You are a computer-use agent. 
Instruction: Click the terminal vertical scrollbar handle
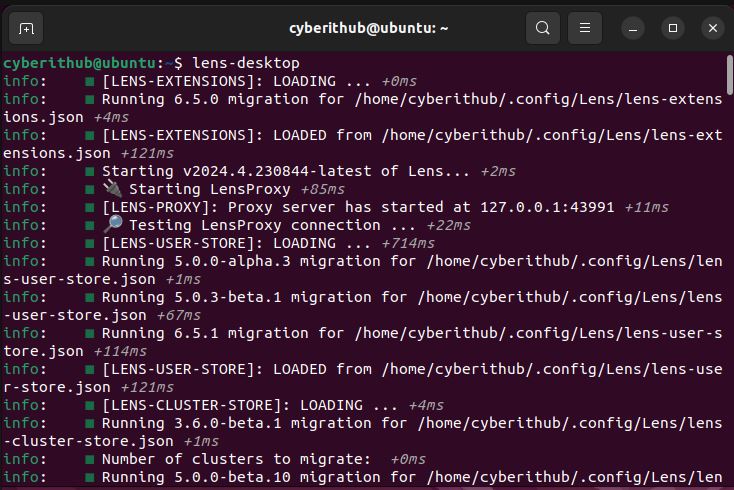(x=729, y=75)
